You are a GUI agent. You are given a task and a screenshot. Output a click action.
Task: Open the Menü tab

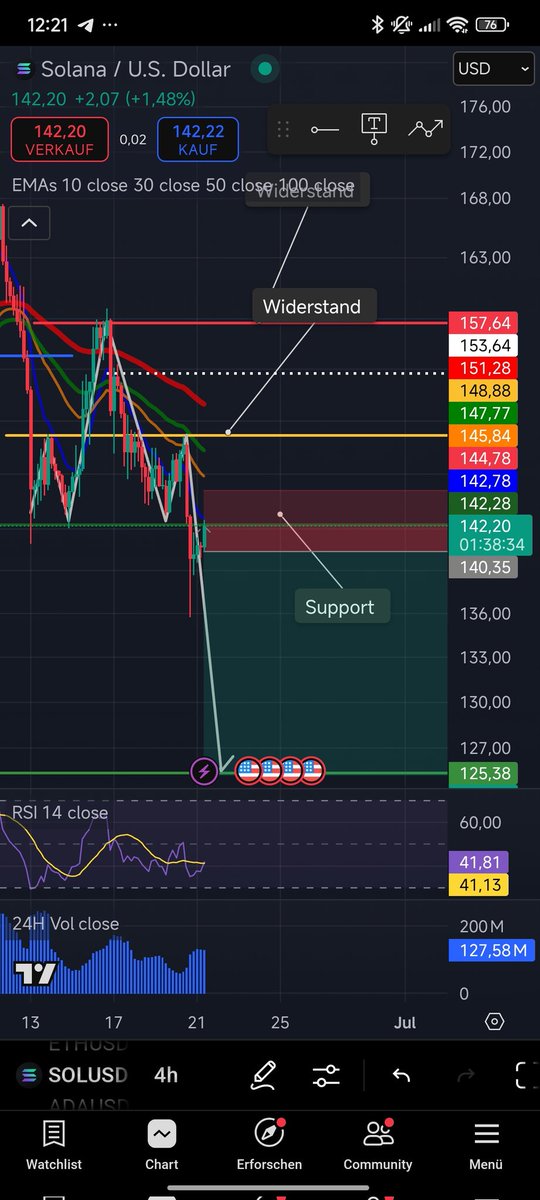486,1145
